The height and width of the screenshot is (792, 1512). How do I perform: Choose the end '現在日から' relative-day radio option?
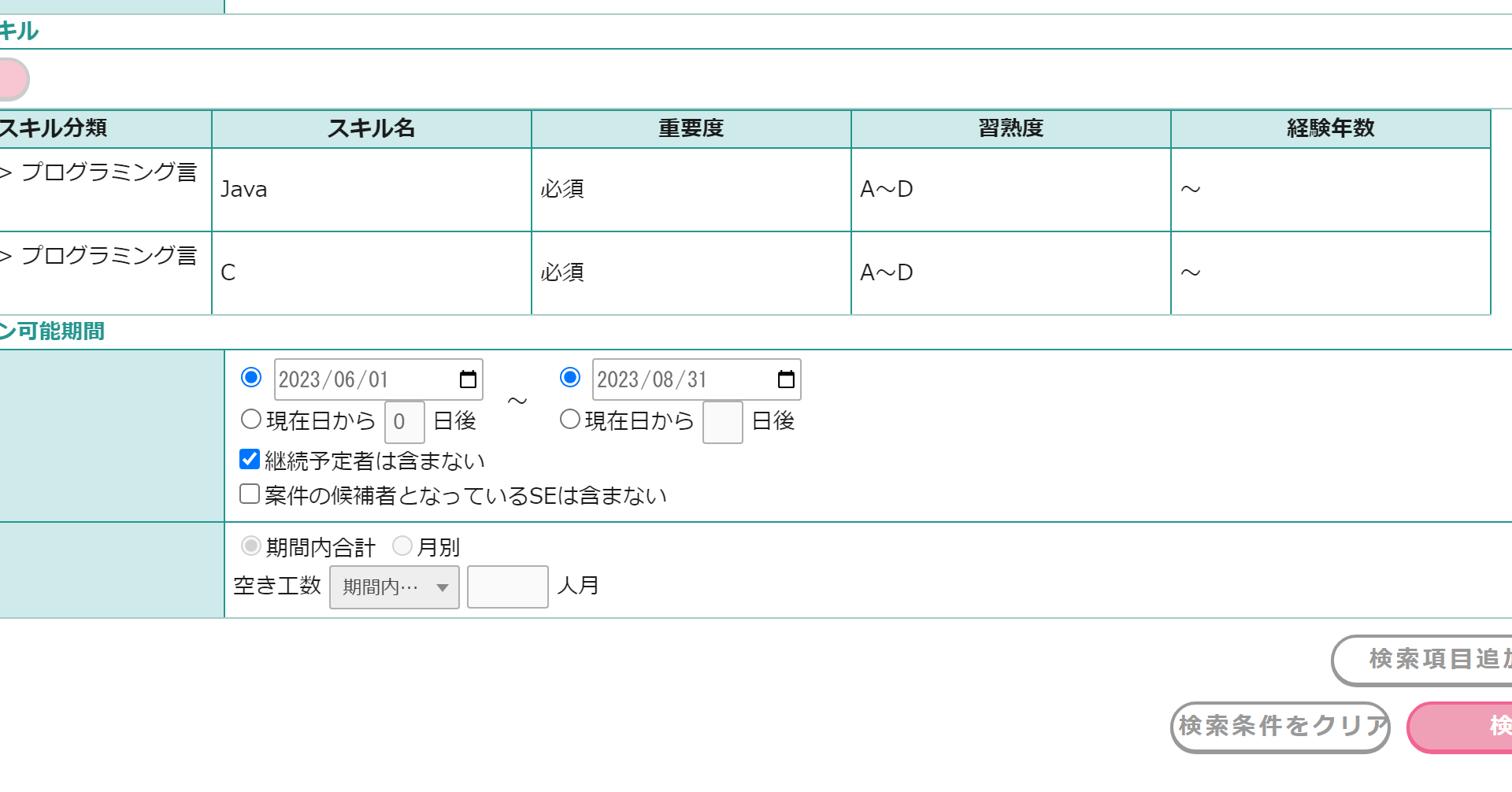click(570, 420)
